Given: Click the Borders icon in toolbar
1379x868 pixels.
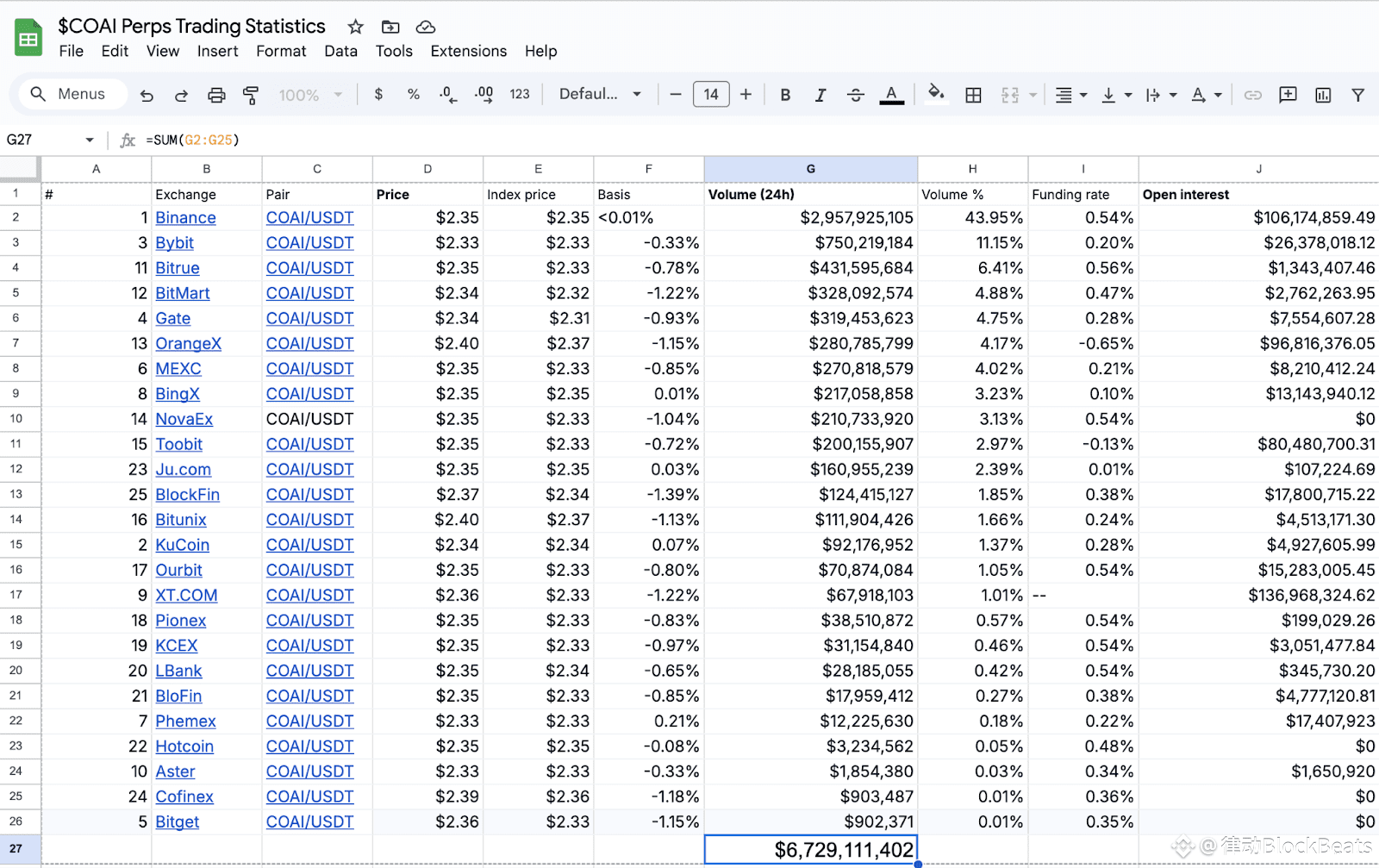Looking at the screenshot, I should 973,95.
